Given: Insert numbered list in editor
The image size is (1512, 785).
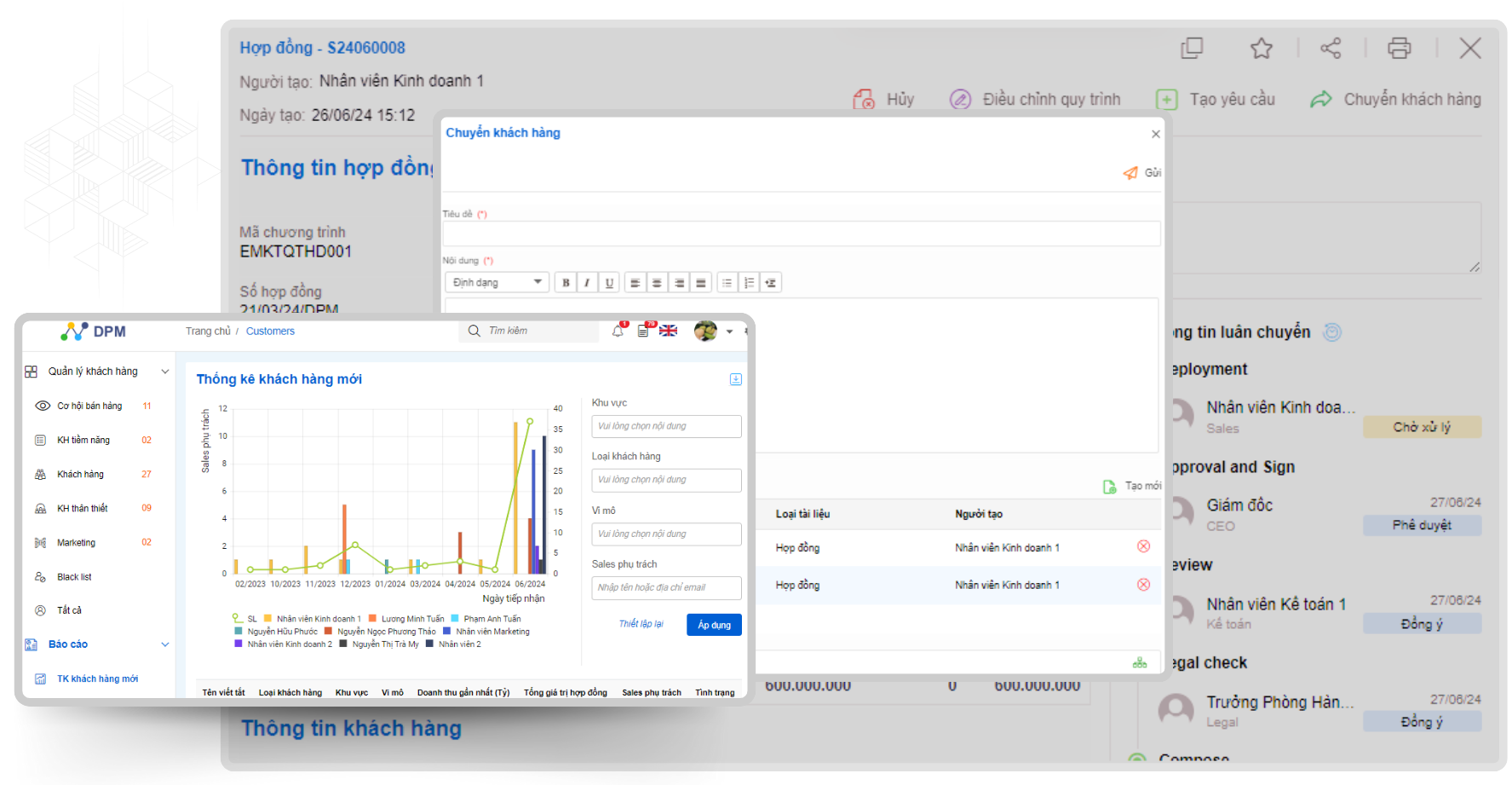Looking at the screenshot, I should pyautogui.click(x=749, y=283).
